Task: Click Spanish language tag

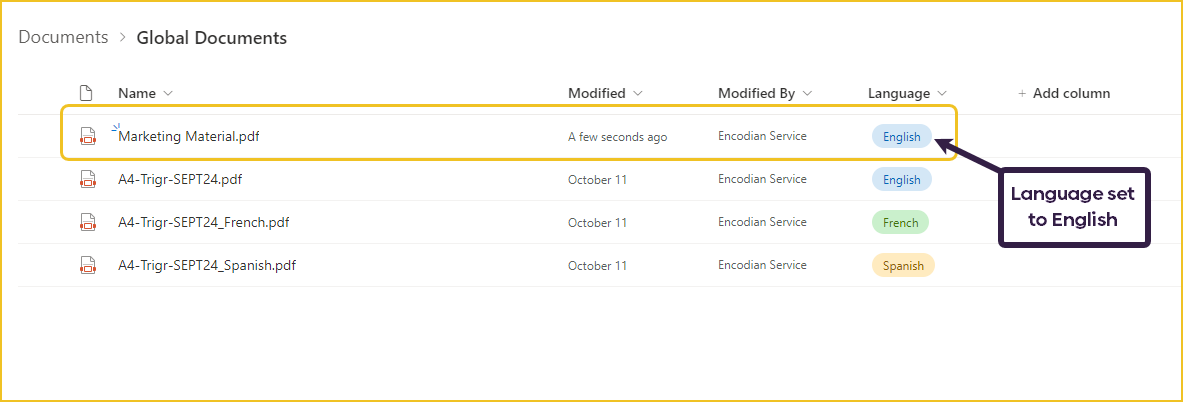Action: [x=902, y=265]
